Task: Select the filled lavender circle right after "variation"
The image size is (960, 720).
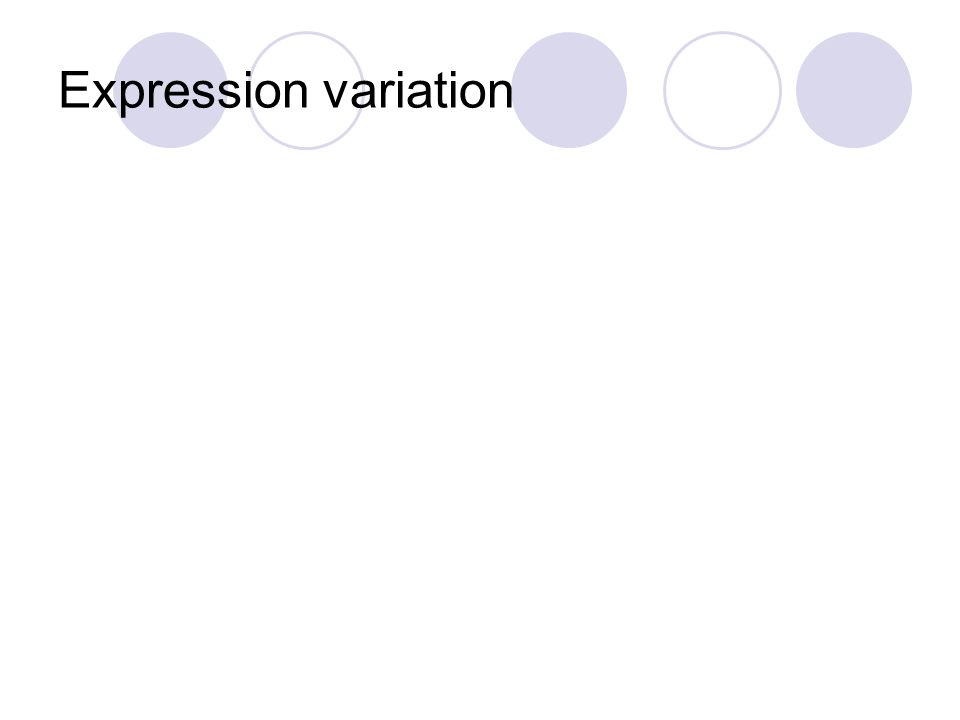Action: [x=569, y=90]
